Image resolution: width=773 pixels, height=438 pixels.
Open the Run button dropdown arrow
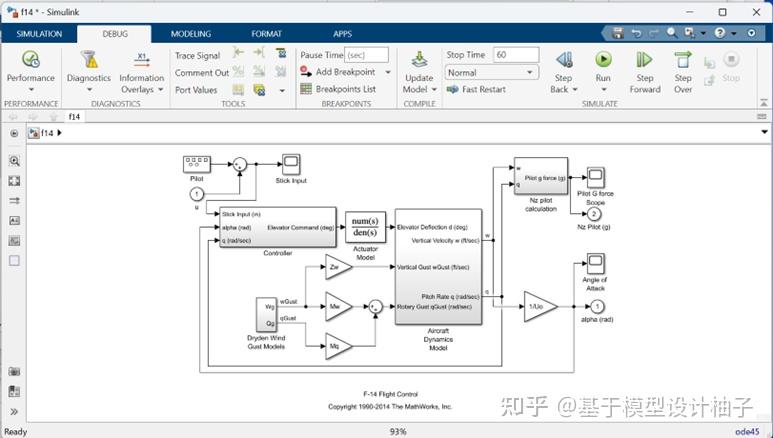603,89
